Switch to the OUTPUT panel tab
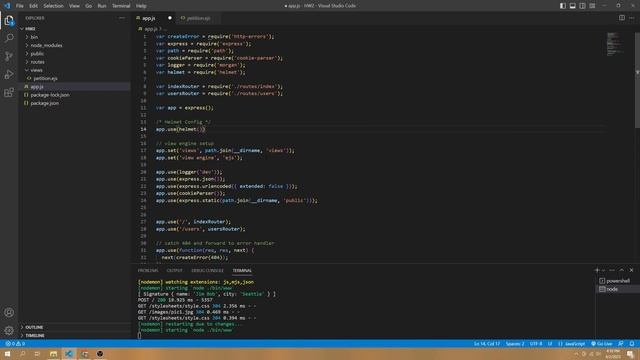This screenshot has height=360, width=640. 175,271
